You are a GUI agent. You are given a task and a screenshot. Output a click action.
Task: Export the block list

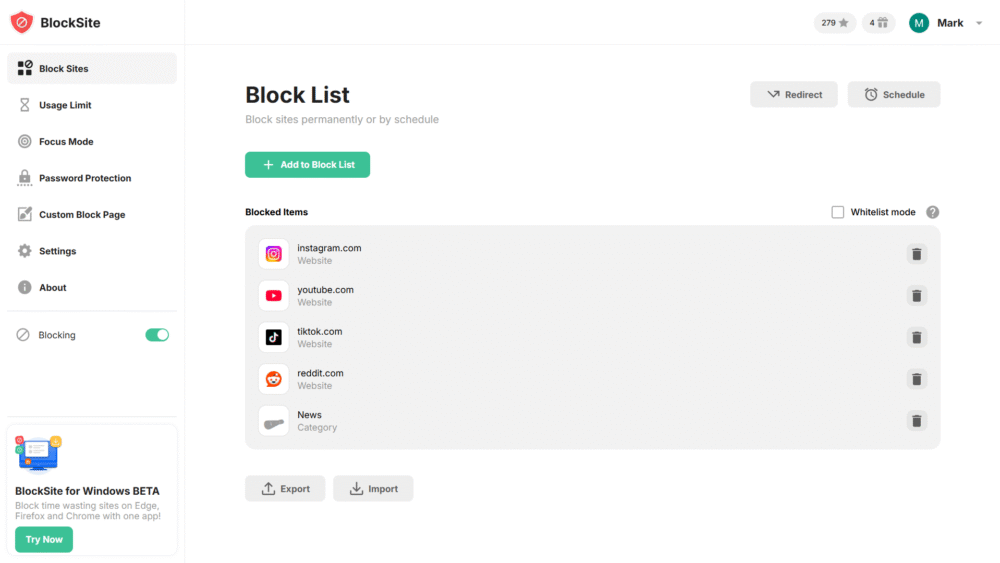285,488
